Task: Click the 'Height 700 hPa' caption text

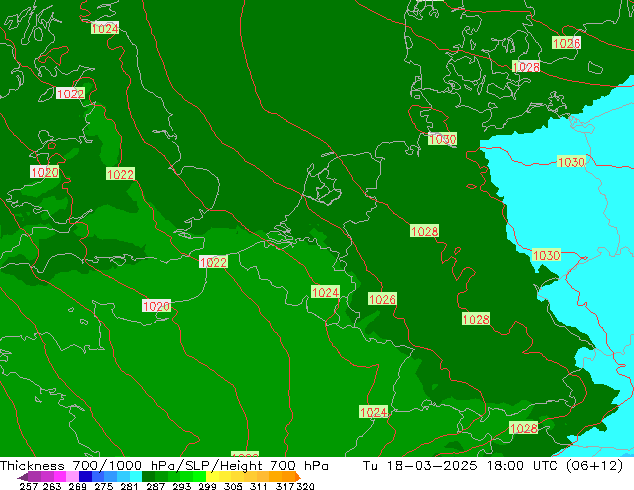Action: [255, 466]
